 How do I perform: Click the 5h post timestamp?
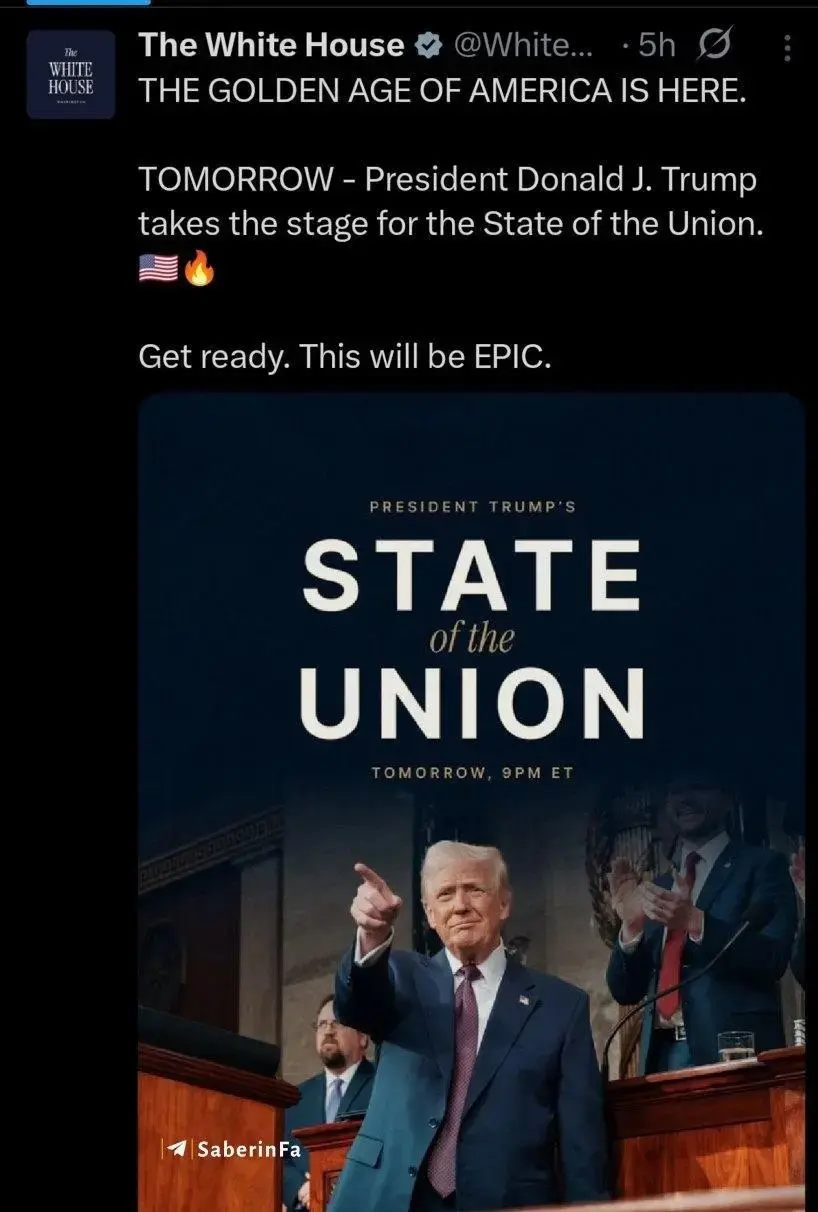click(656, 45)
